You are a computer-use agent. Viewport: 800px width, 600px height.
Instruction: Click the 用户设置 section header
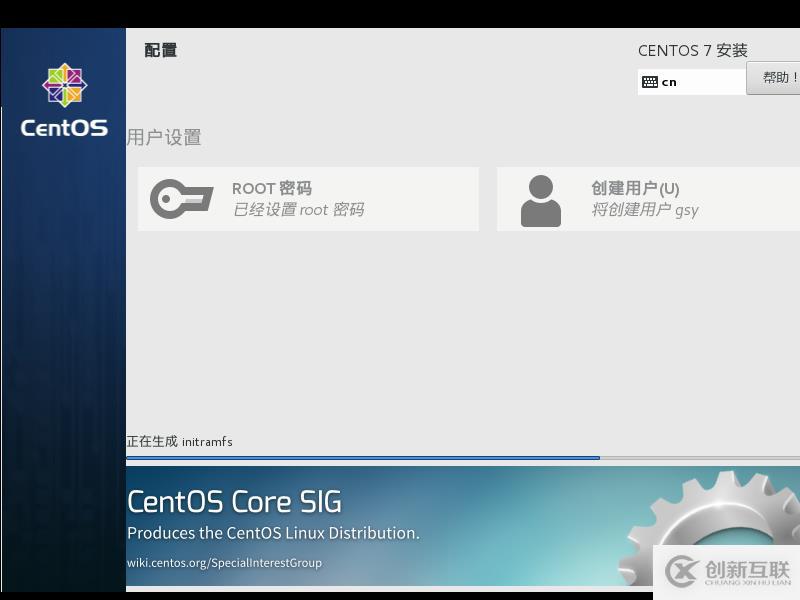[x=164, y=138]
